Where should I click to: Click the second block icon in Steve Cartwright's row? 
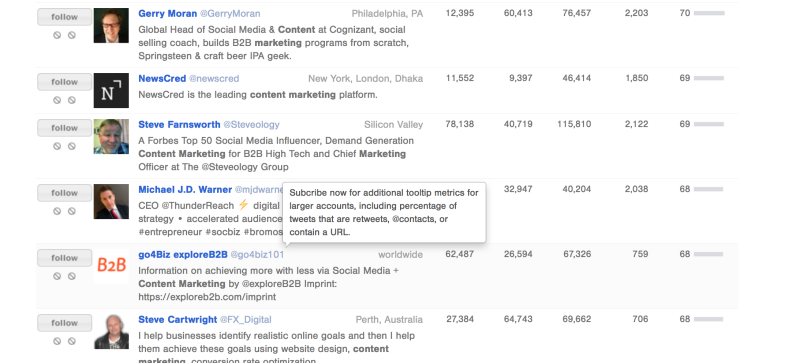(x=72, y=341)
